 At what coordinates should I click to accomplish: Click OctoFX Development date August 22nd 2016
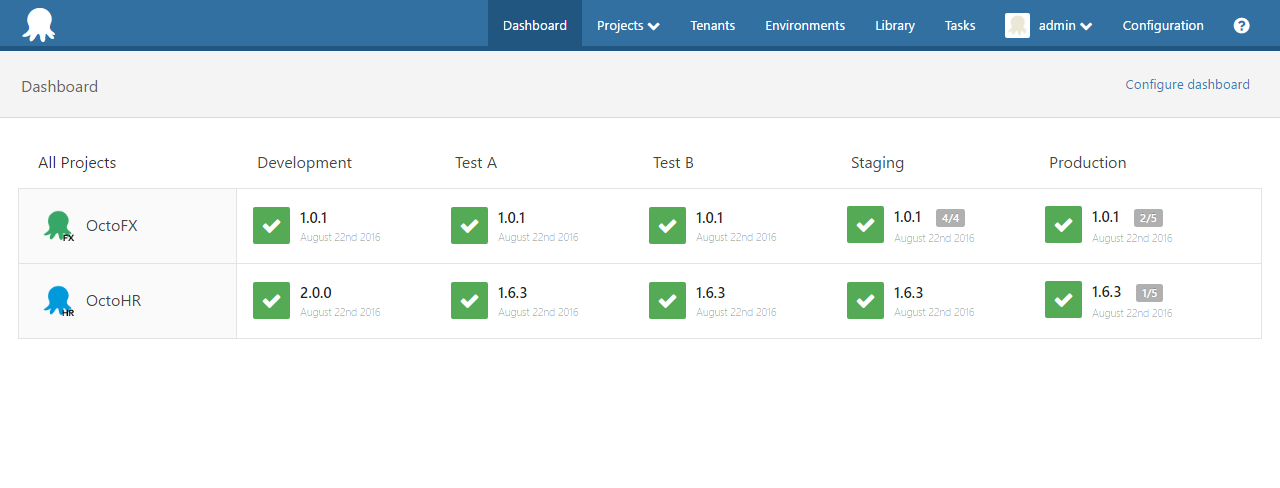340,238
